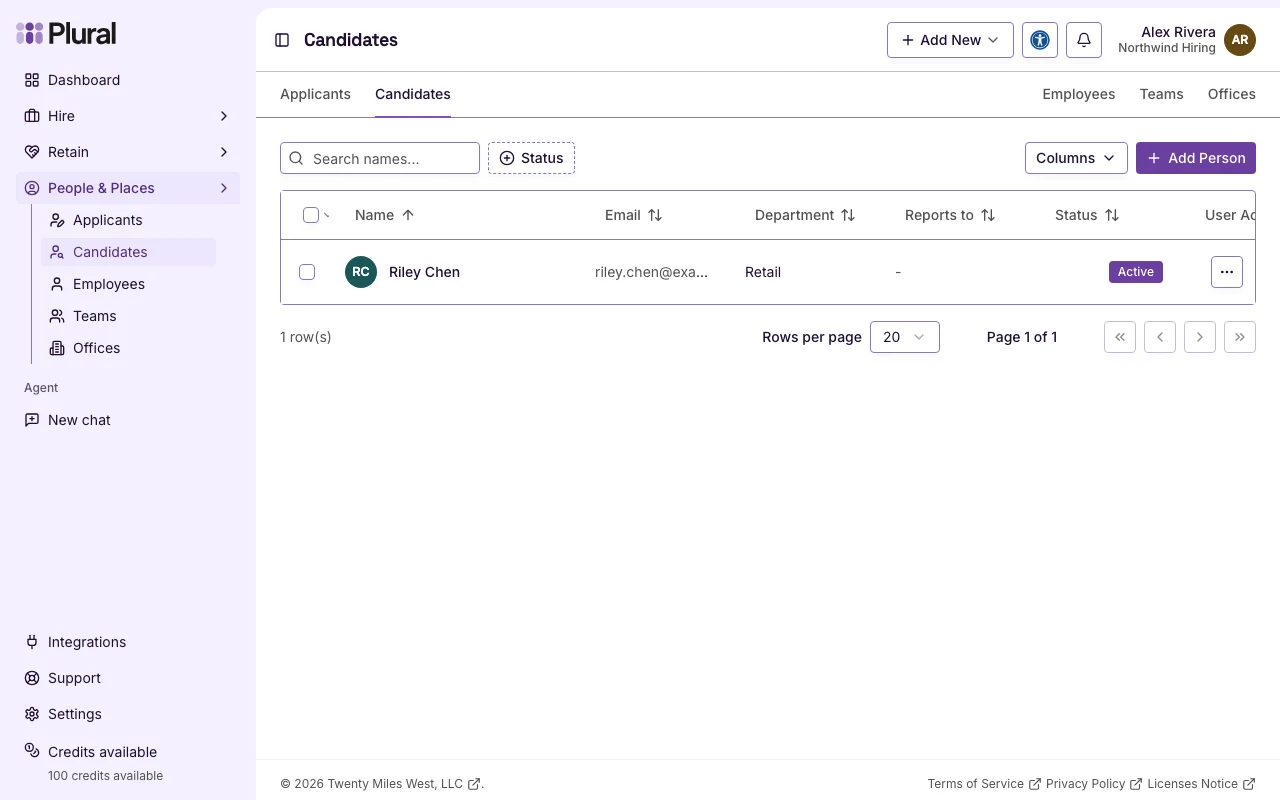Click the AR user avatar
Image resolution: width=1280 pixels, height=800 pixels.
pos(1240,40)
